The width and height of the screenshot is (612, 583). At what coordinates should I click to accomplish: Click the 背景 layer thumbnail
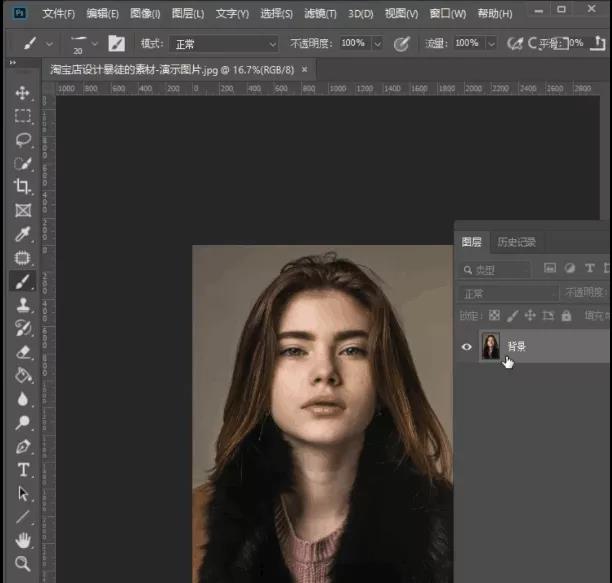[491, 347]
